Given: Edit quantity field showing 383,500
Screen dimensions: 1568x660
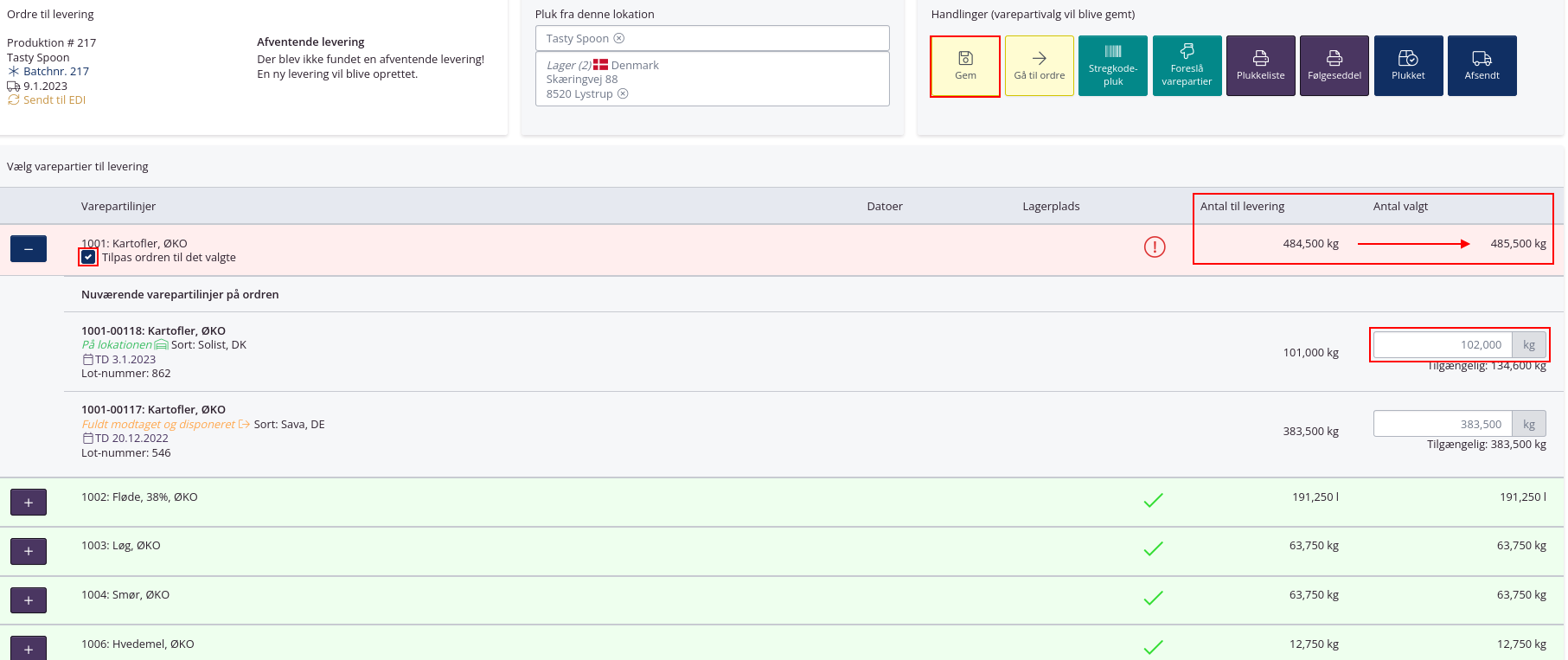Looking at the screenshot, I should pos(1442,424).
